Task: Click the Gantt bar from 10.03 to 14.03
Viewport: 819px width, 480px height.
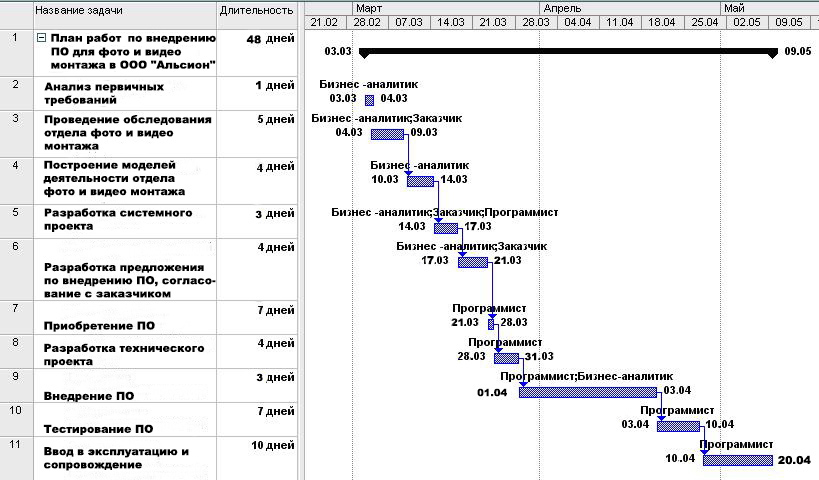Action: click(420, 181)
